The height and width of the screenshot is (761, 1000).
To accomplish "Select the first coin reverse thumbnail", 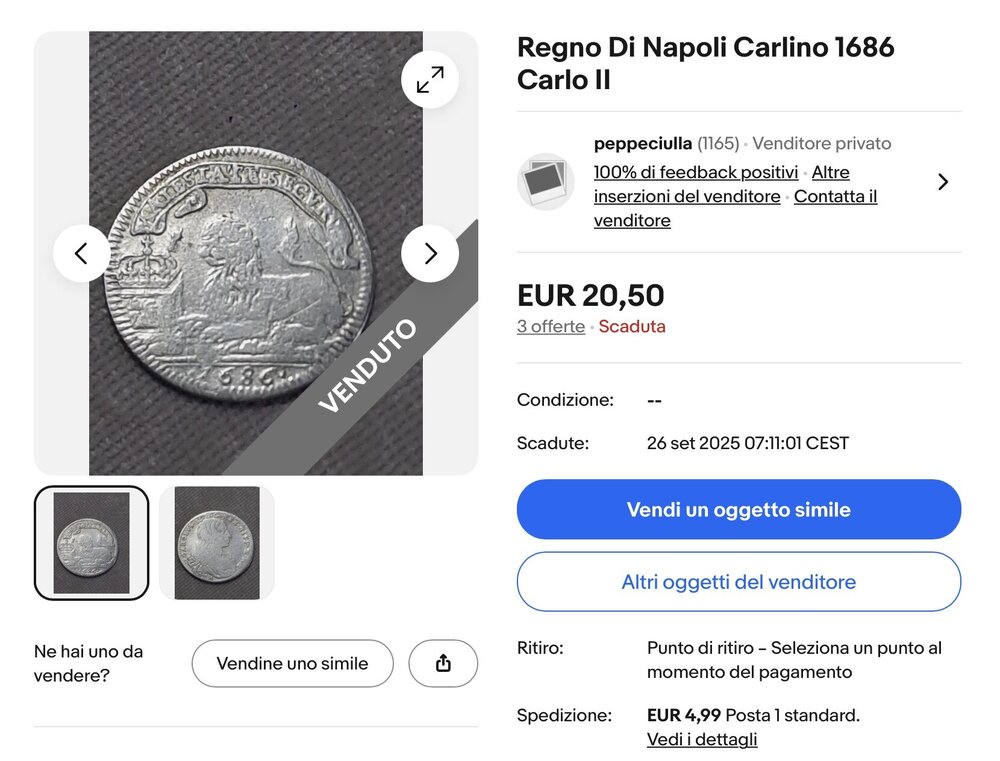I will click(91, 543).
